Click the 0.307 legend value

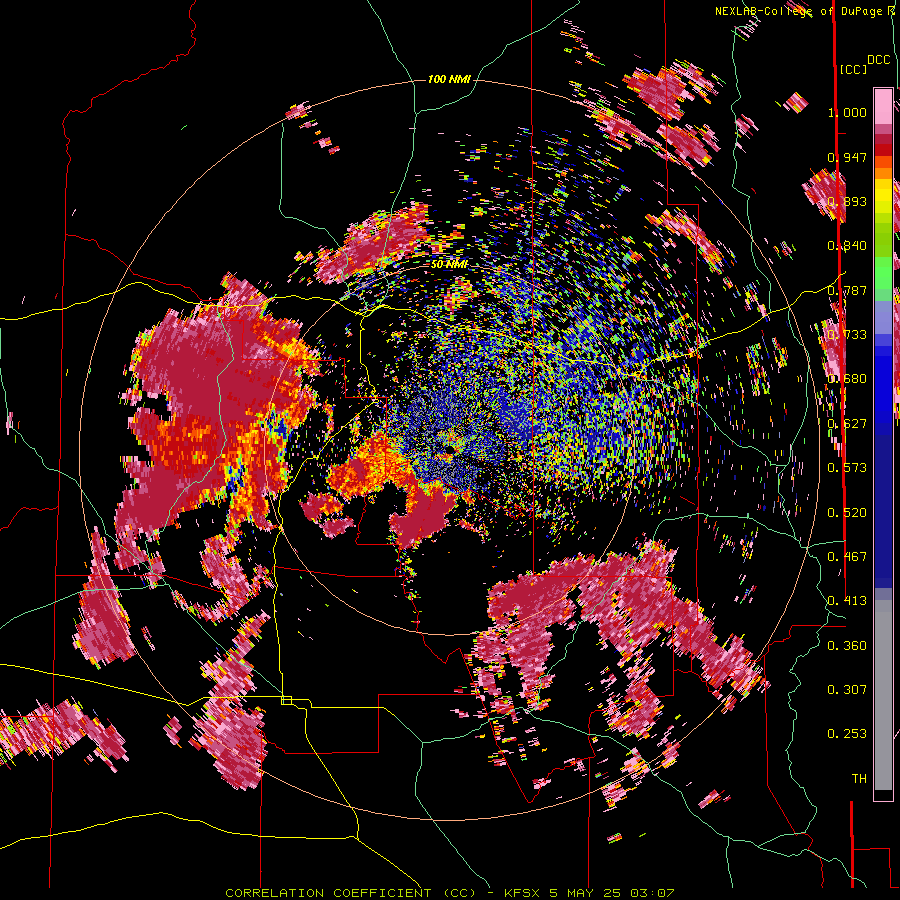pos(847,690)
